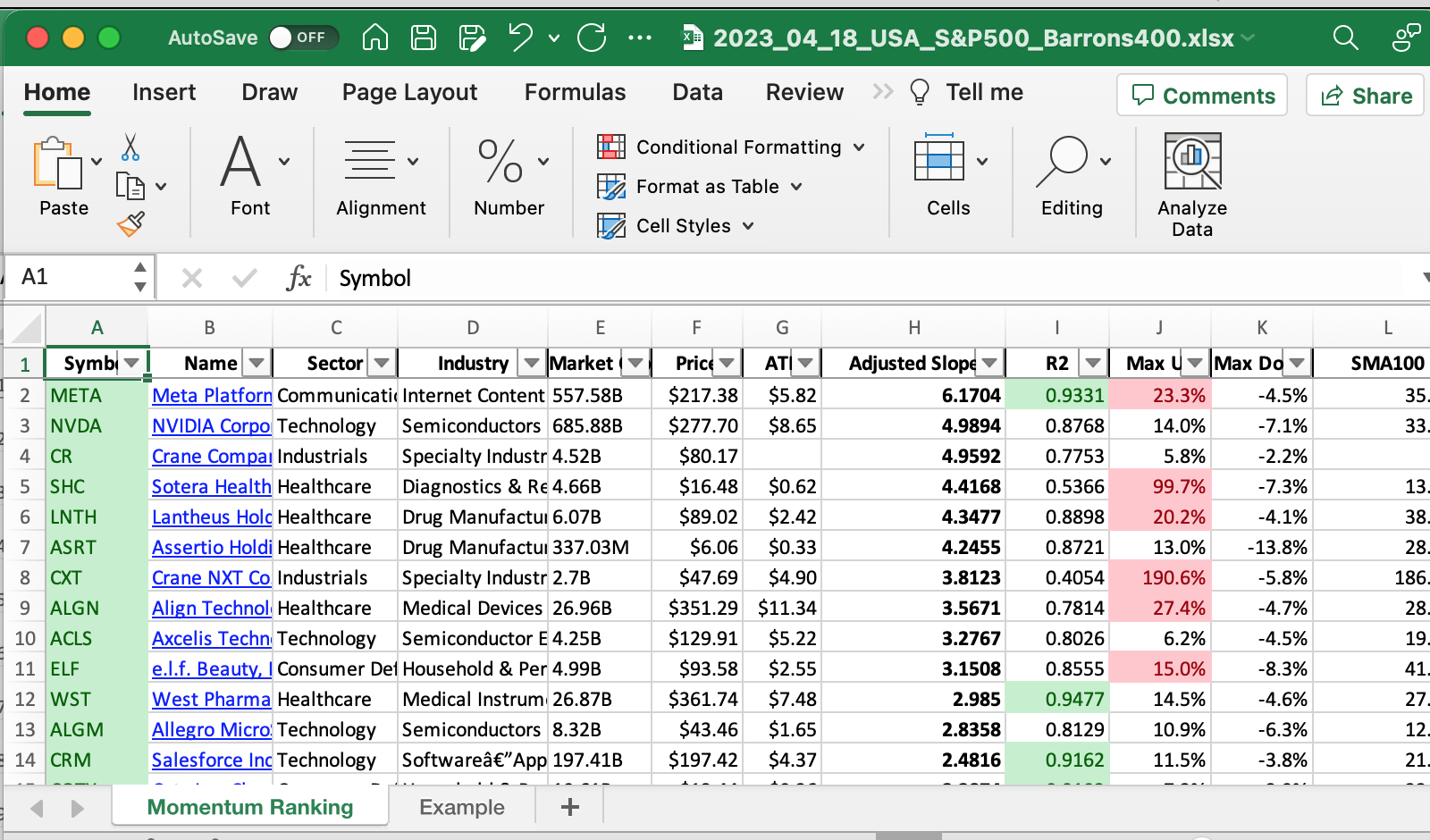Open the Comments pane button

1202,96
